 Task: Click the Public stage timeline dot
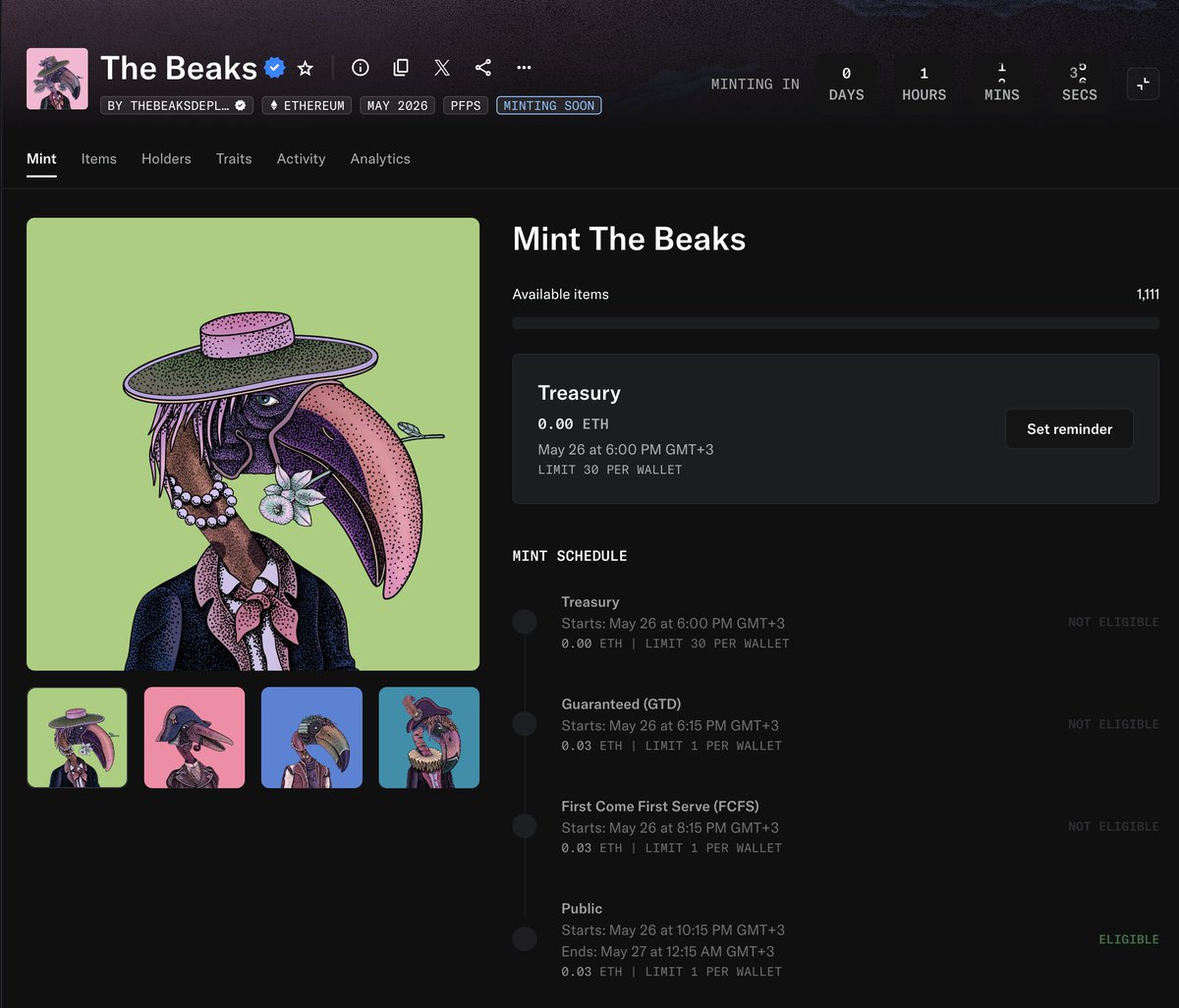click(525, 939)
